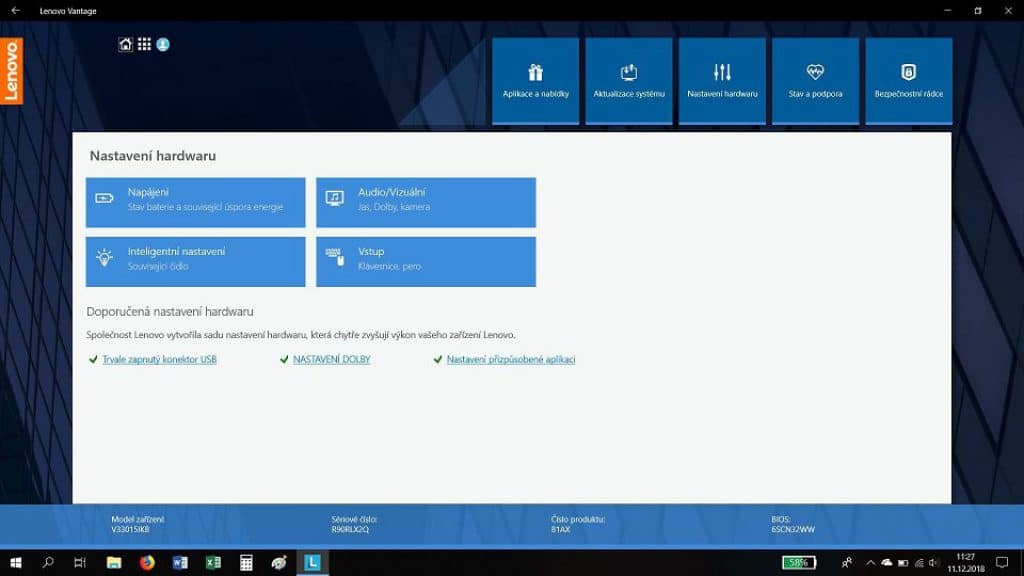1024x576 pixels.
Task: Click the volume speaker tray icon
Action: [934, 563]
